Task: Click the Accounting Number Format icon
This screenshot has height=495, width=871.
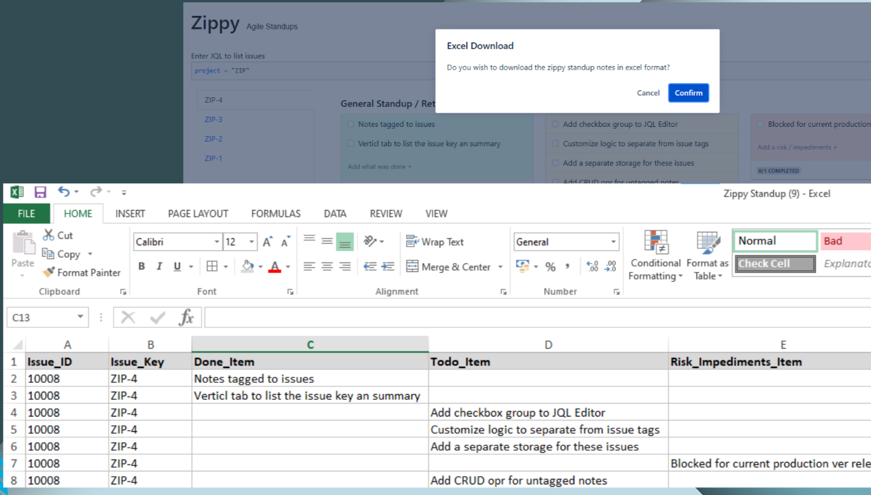Action: 522,266
